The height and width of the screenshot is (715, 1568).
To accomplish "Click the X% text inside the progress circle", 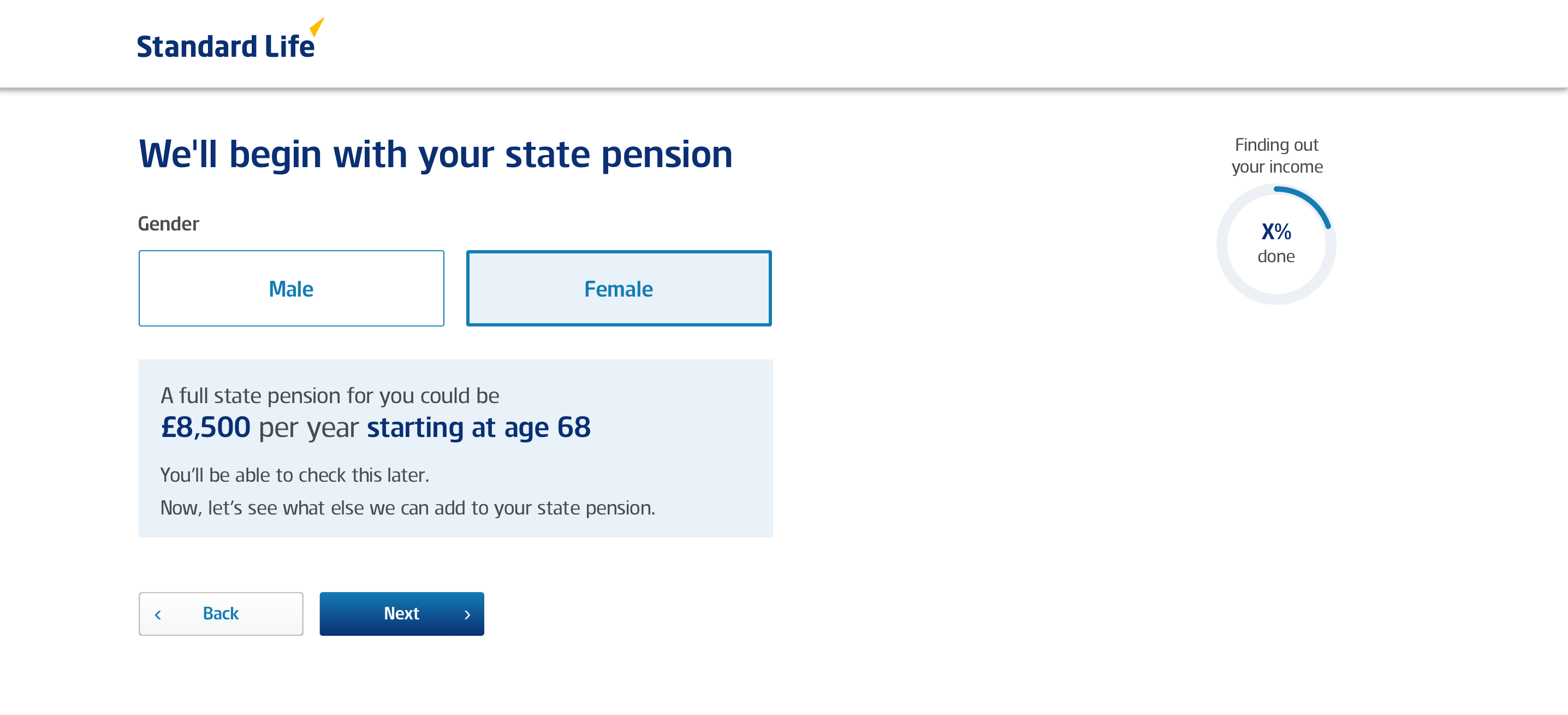I will click(1276, 232).
